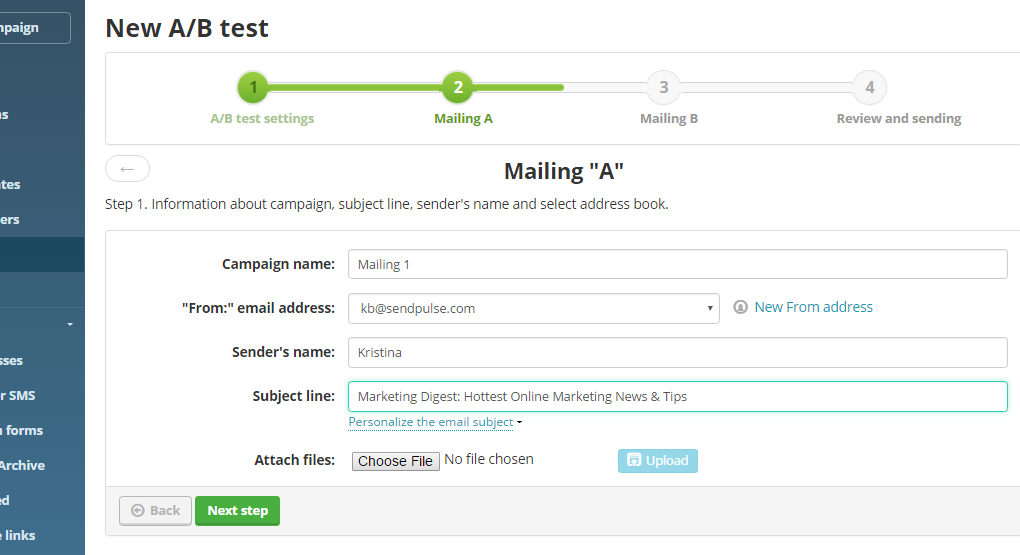The image size is (1020, 555).
Task: Go to the A/B test settings step label
Action: (262, 118)
